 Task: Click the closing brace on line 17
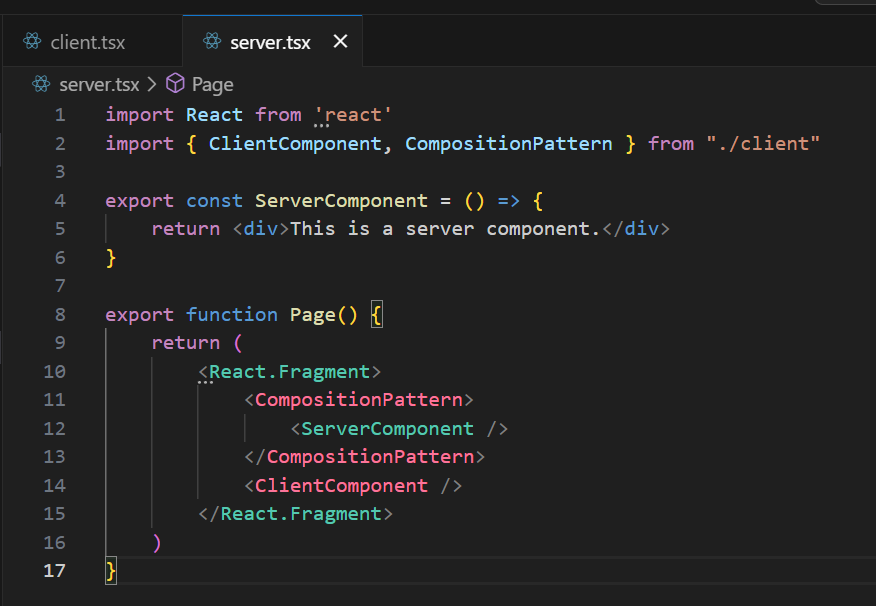point(111,571)
